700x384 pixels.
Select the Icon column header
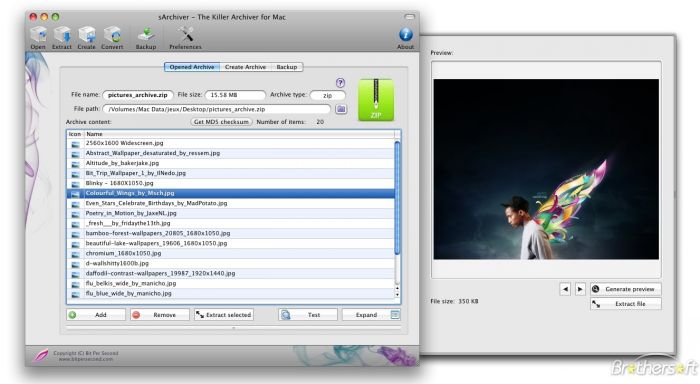point(75,134)
